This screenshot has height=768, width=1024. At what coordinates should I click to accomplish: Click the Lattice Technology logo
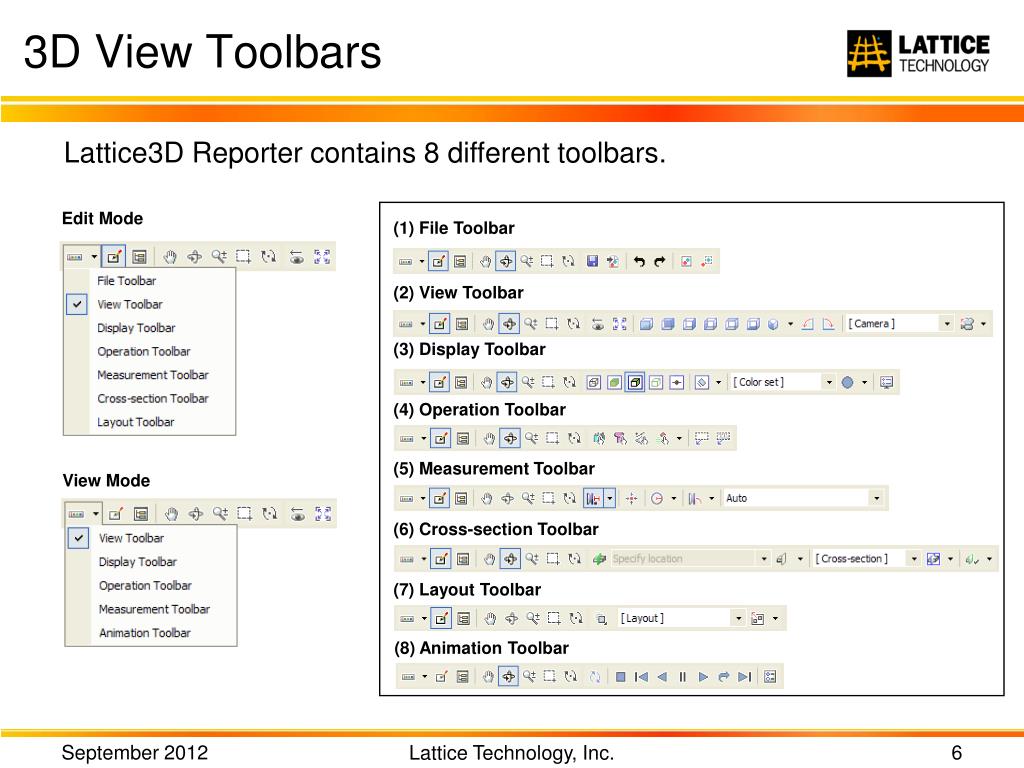pyautogui.click(x=918, y=54)
